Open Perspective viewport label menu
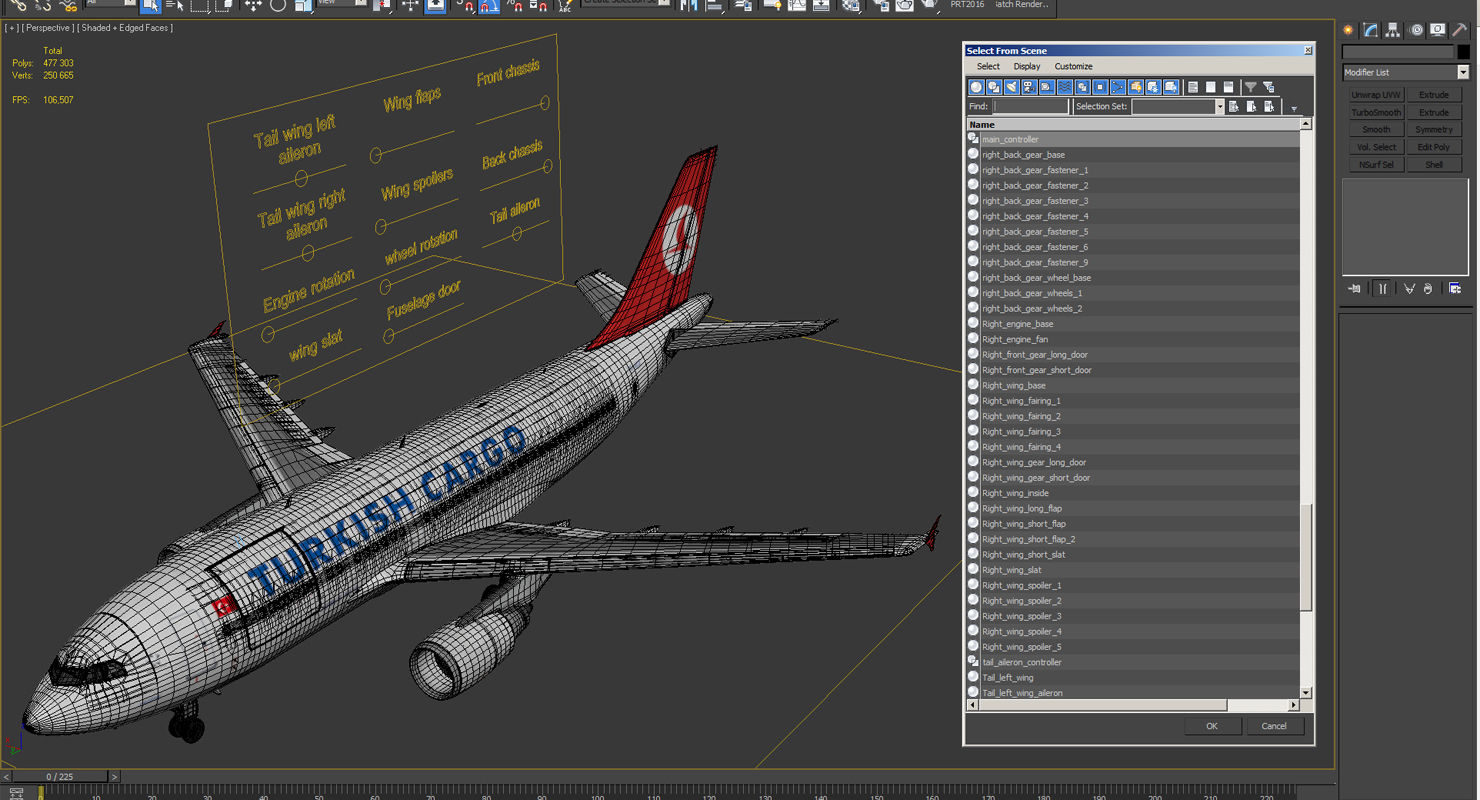 47,28
